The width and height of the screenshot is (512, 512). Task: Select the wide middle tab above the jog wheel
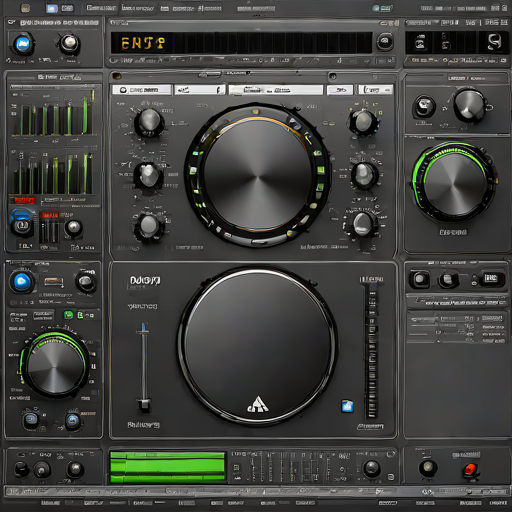(276, 90)
